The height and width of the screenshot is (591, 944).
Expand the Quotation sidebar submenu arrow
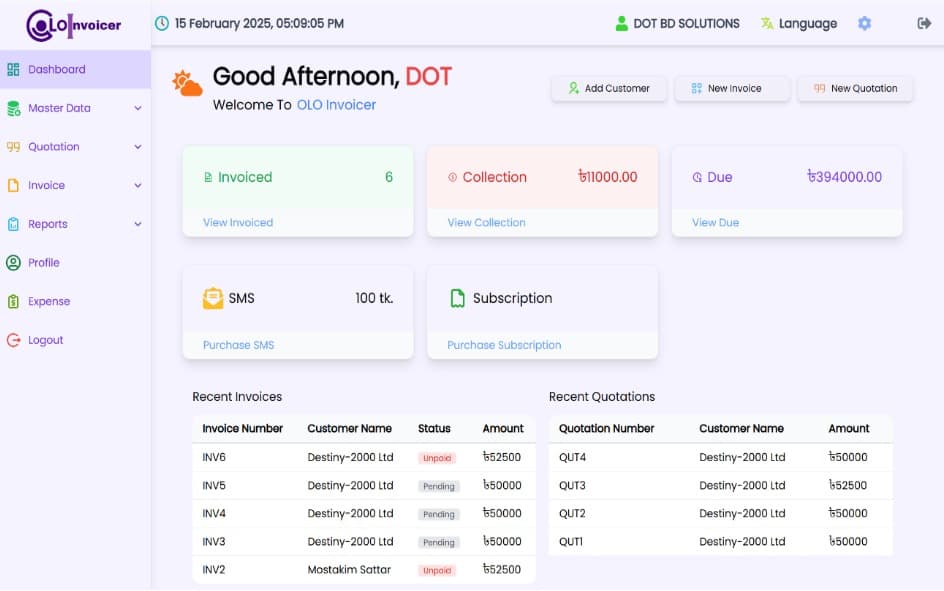coord(138,147)
